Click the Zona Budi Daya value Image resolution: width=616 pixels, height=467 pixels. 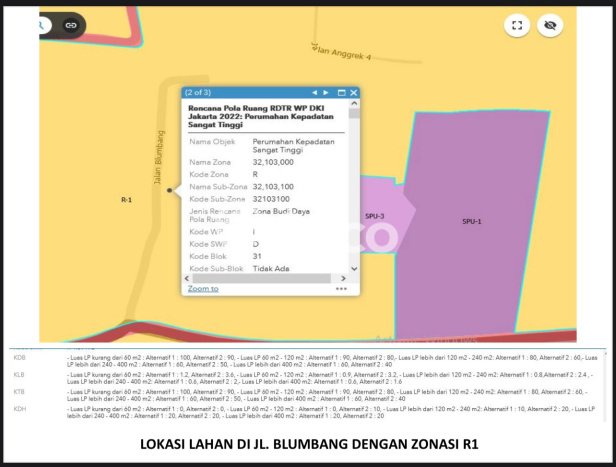281,211
